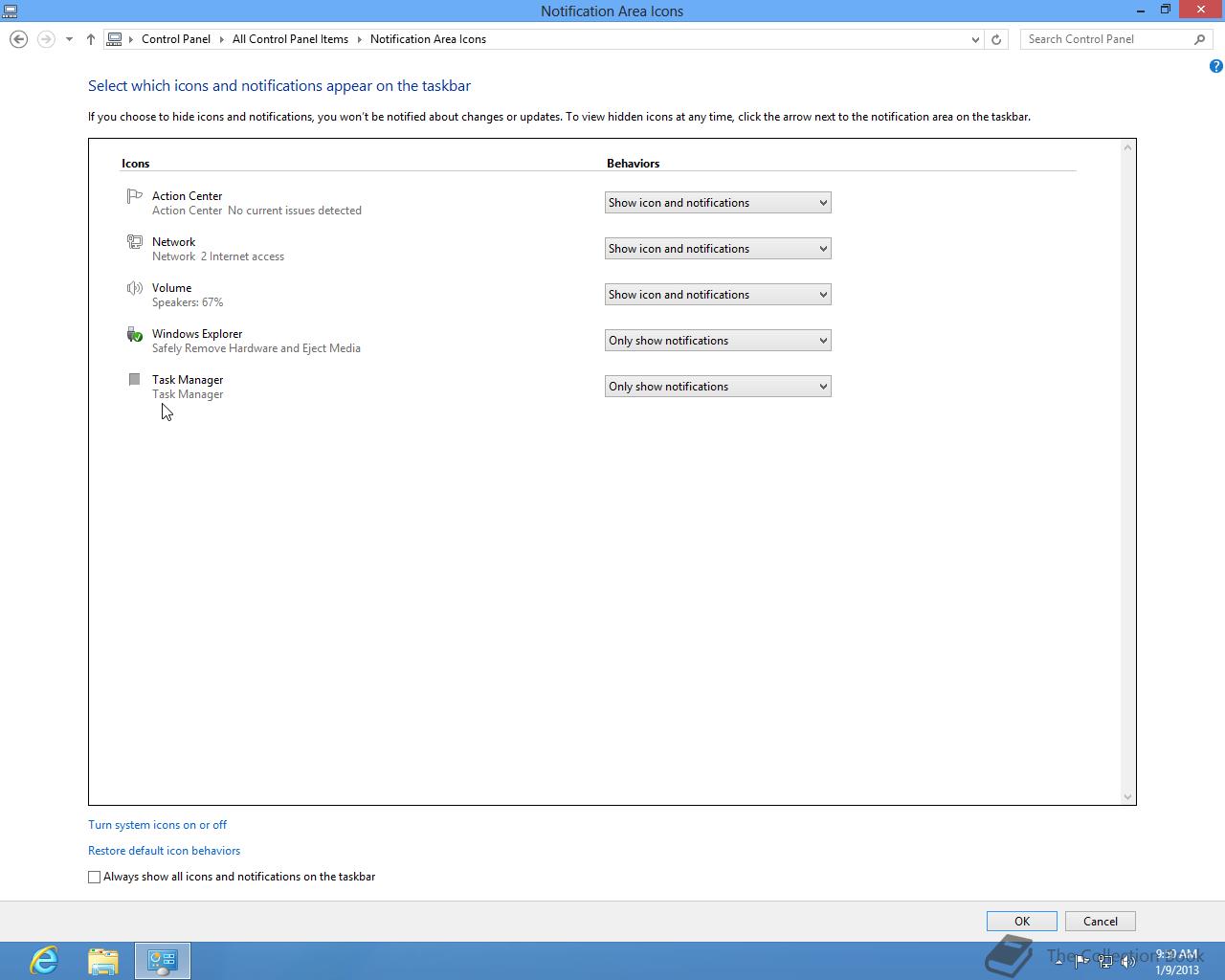Screen dimensions: 1225x980
Task: Open Internet Explorer from the taskbar
Action: pyautogui.click(x=44, y=961)
